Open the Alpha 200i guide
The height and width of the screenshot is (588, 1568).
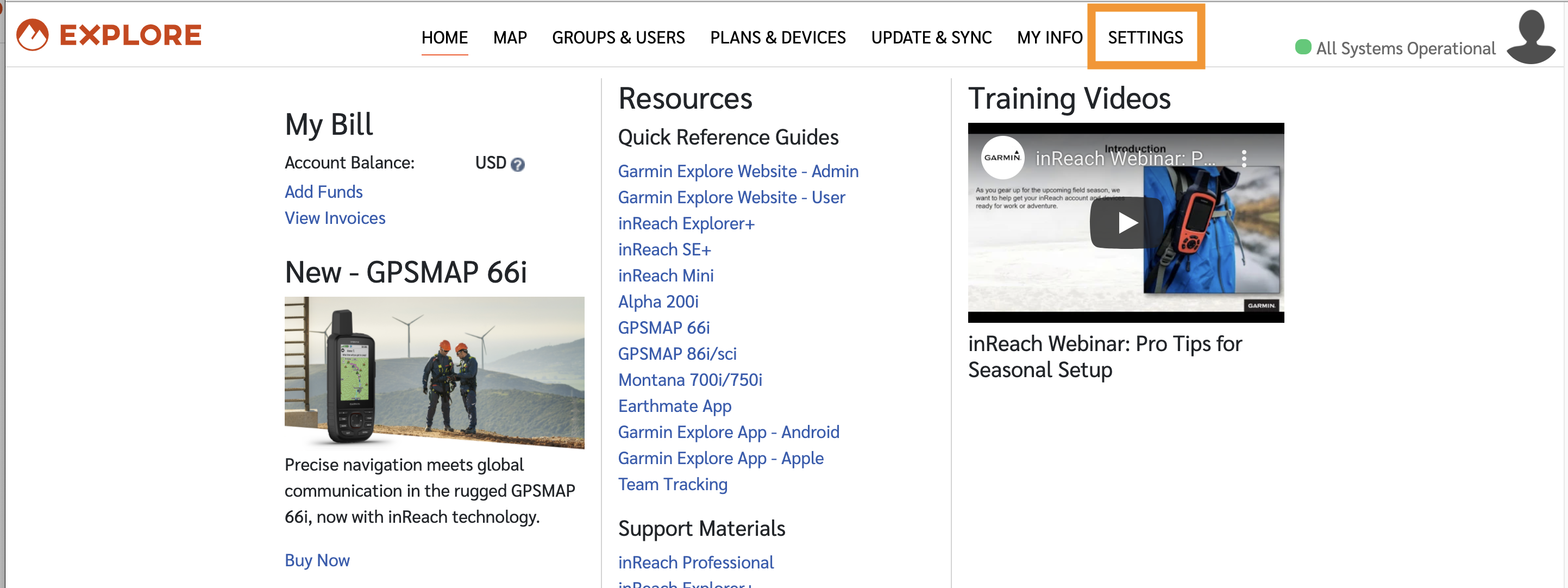(x=658, y=302)
